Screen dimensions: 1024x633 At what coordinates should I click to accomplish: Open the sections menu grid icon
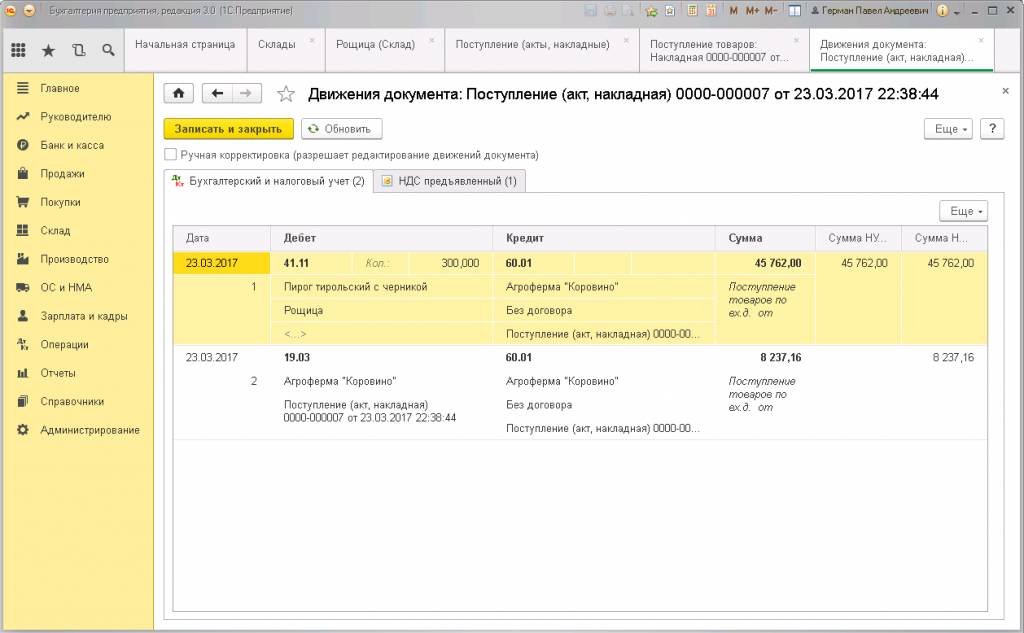coord(18,50)
